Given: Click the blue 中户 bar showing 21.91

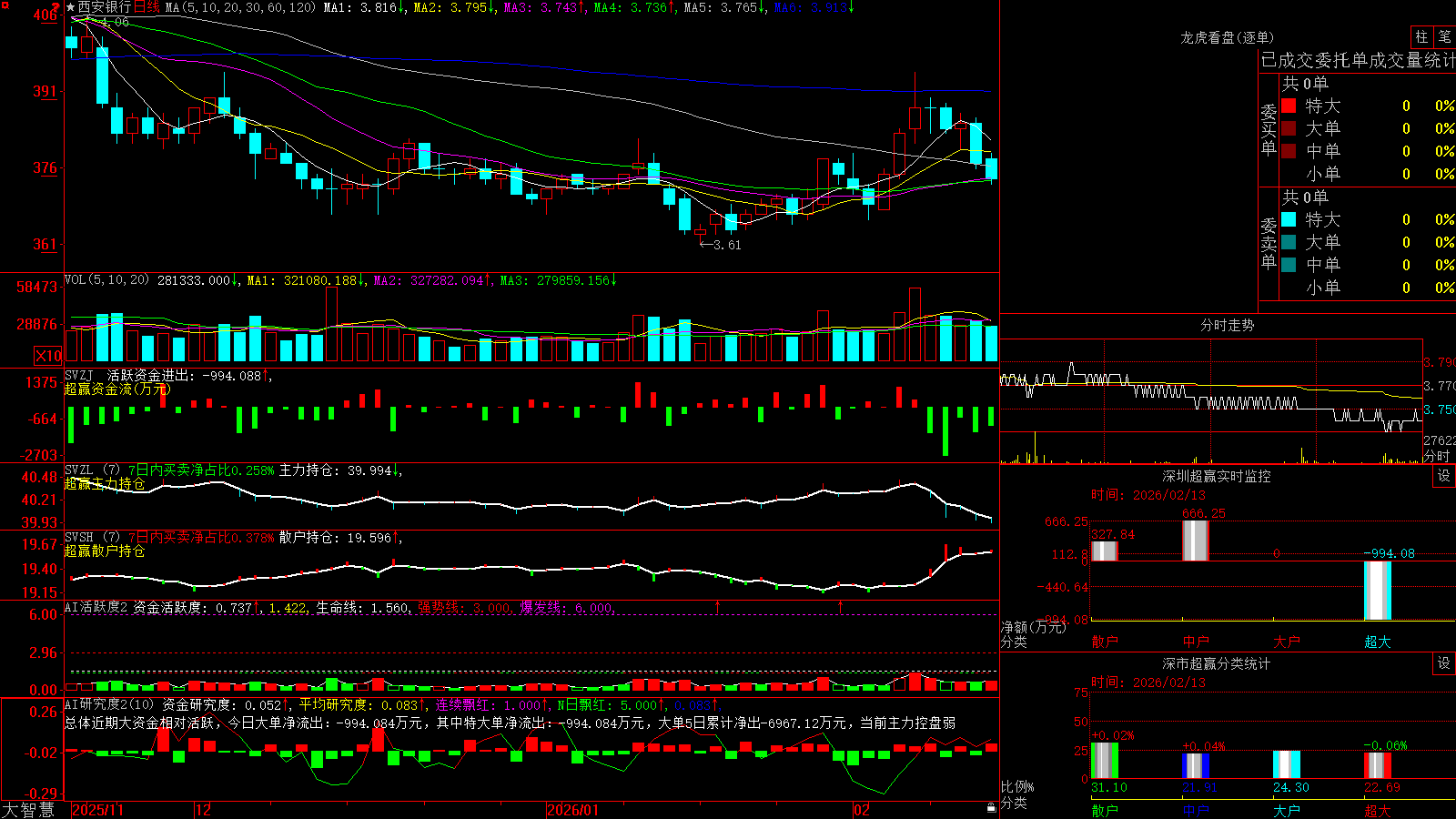Looking at the screenshot, I should point(1195,766).
